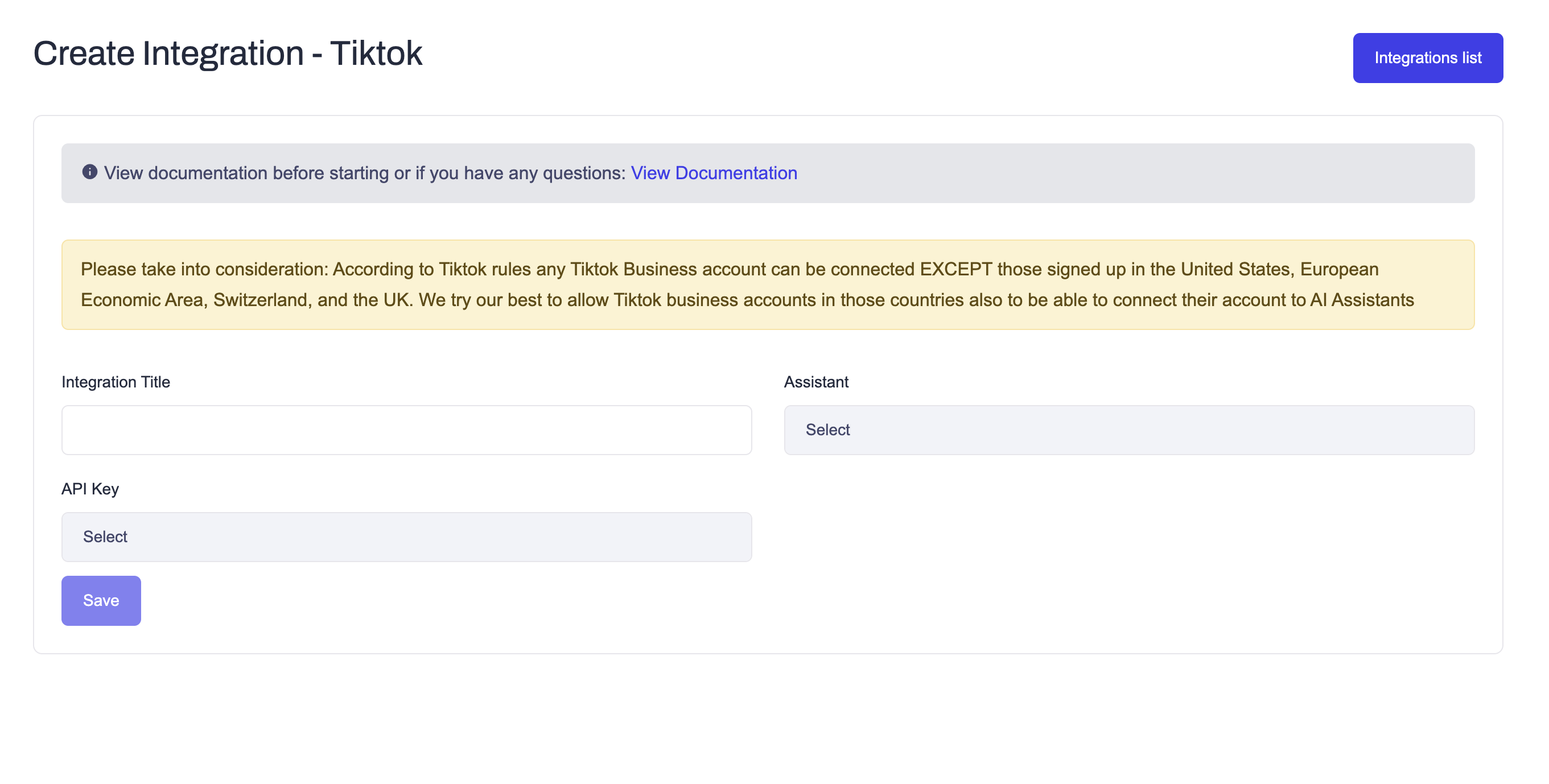Click the Assistant field label
The height and width of the screenshot is (784, 1549).
815,382
